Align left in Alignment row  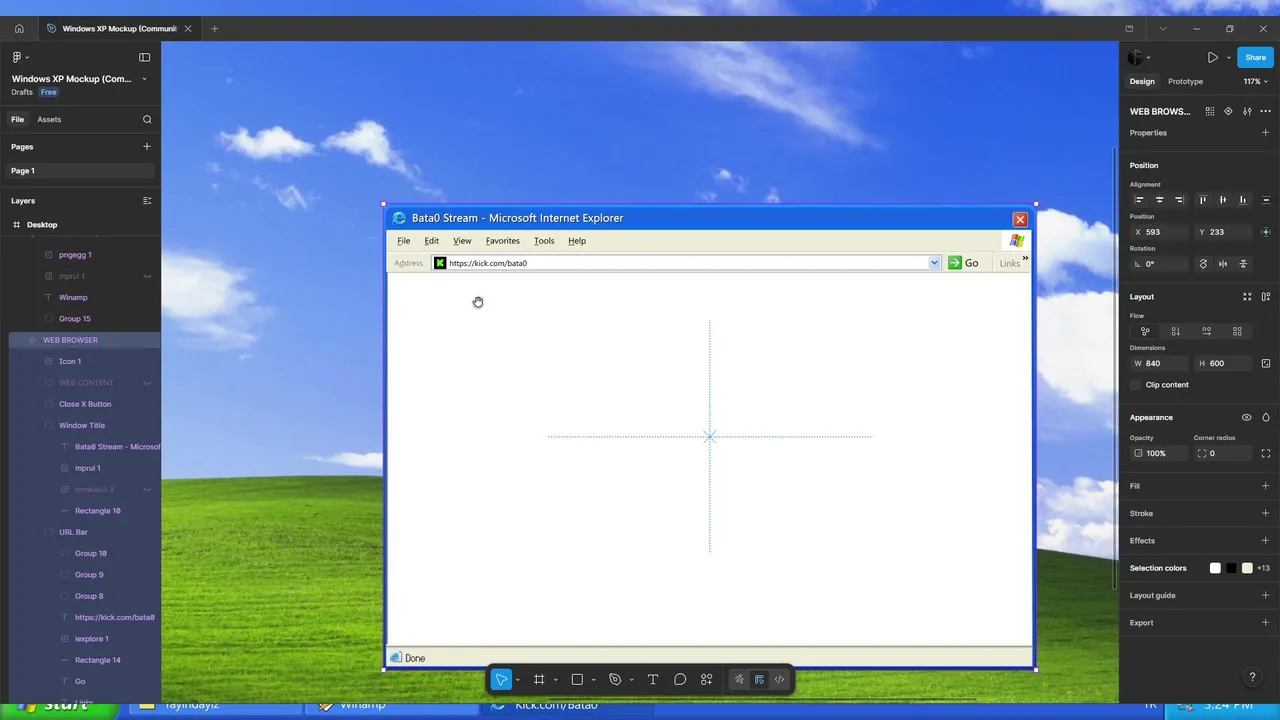(x=1139, y=200)
